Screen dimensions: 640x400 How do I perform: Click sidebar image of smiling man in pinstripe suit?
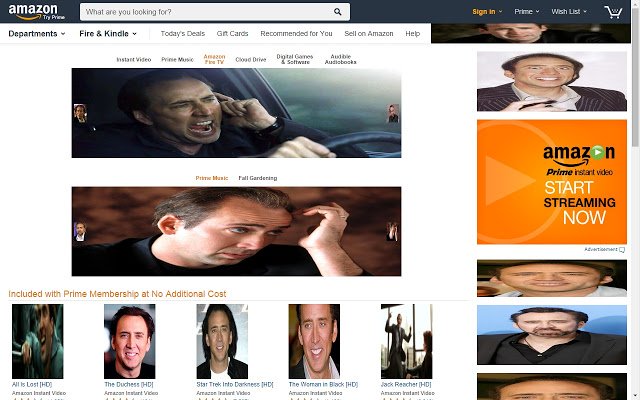(552, 81)
